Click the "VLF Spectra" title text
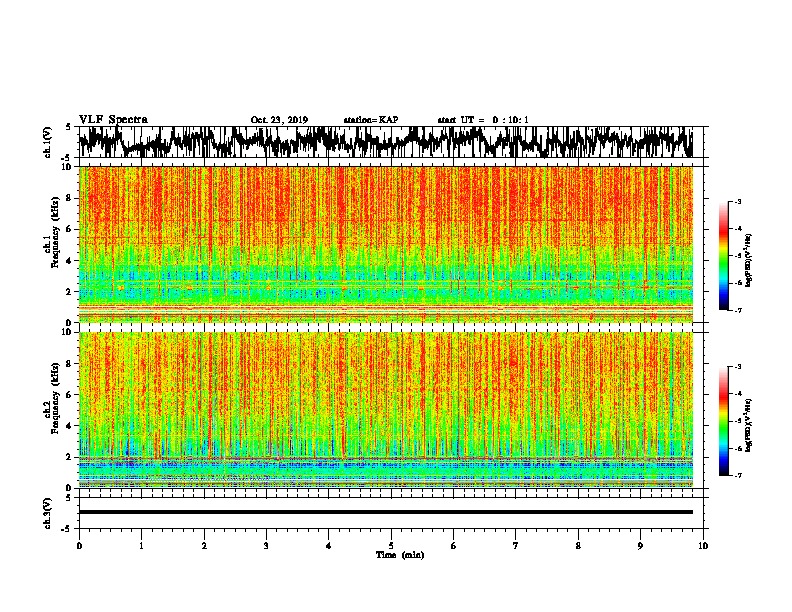The width and height of the screenshot is (792, 612). tap(113, 120)
